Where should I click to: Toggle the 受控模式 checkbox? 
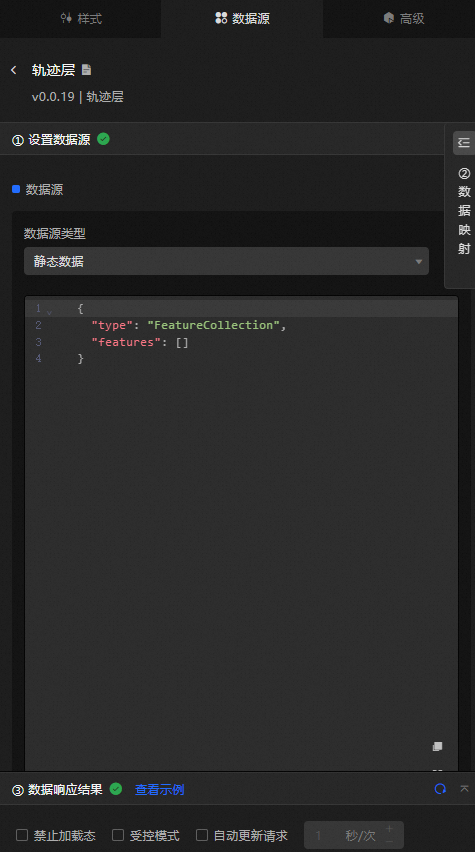[118, 835]
